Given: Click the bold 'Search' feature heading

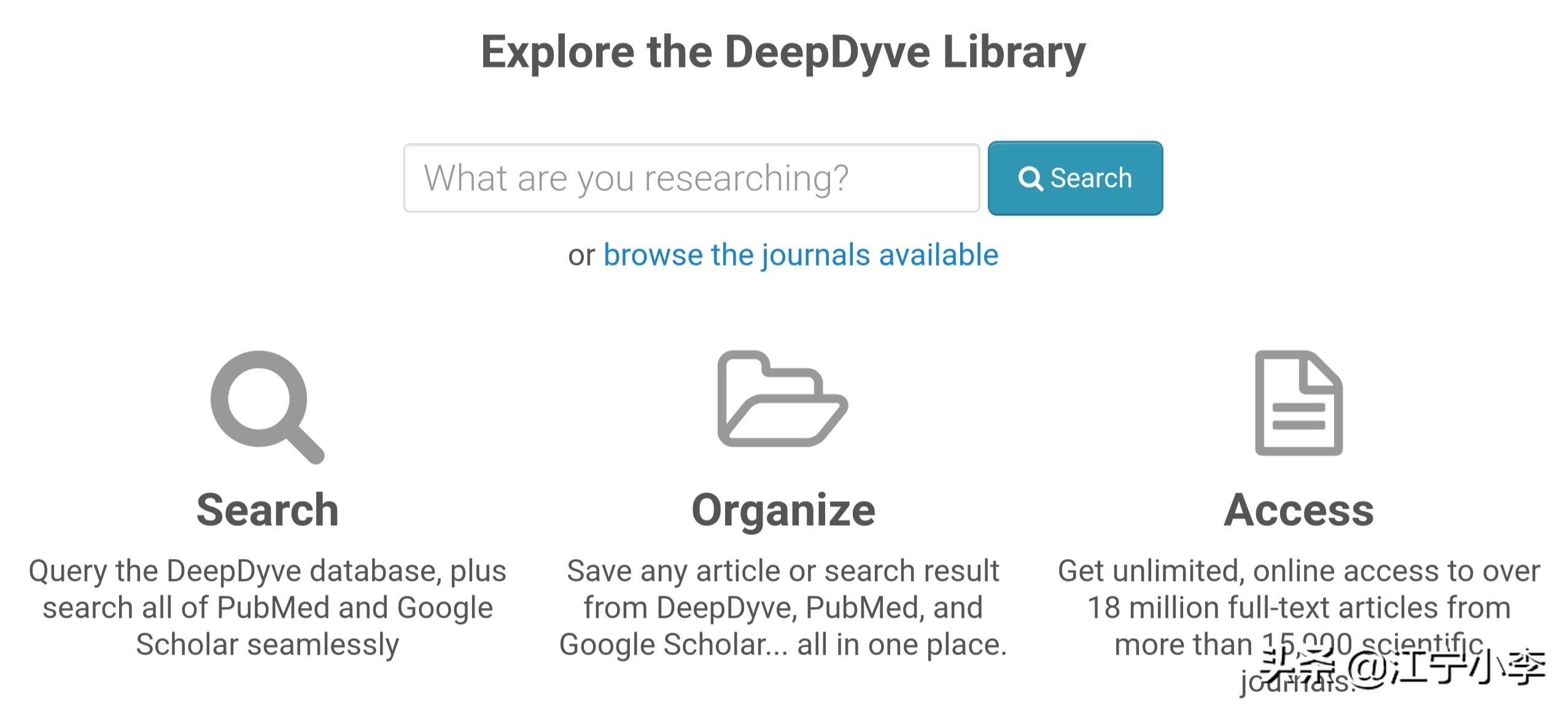Looking at the screenshot, I should (x=267, y=510).
